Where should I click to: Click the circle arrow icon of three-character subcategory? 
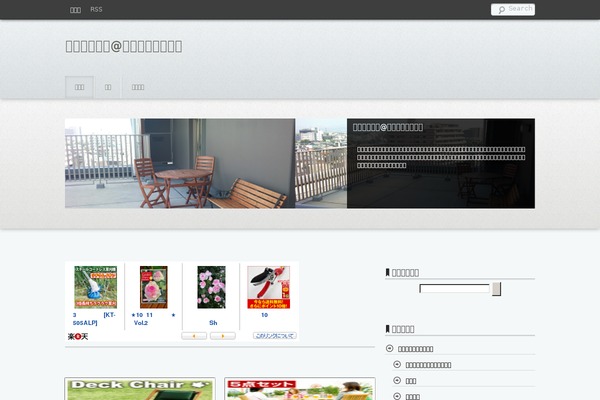click(397, 380)
